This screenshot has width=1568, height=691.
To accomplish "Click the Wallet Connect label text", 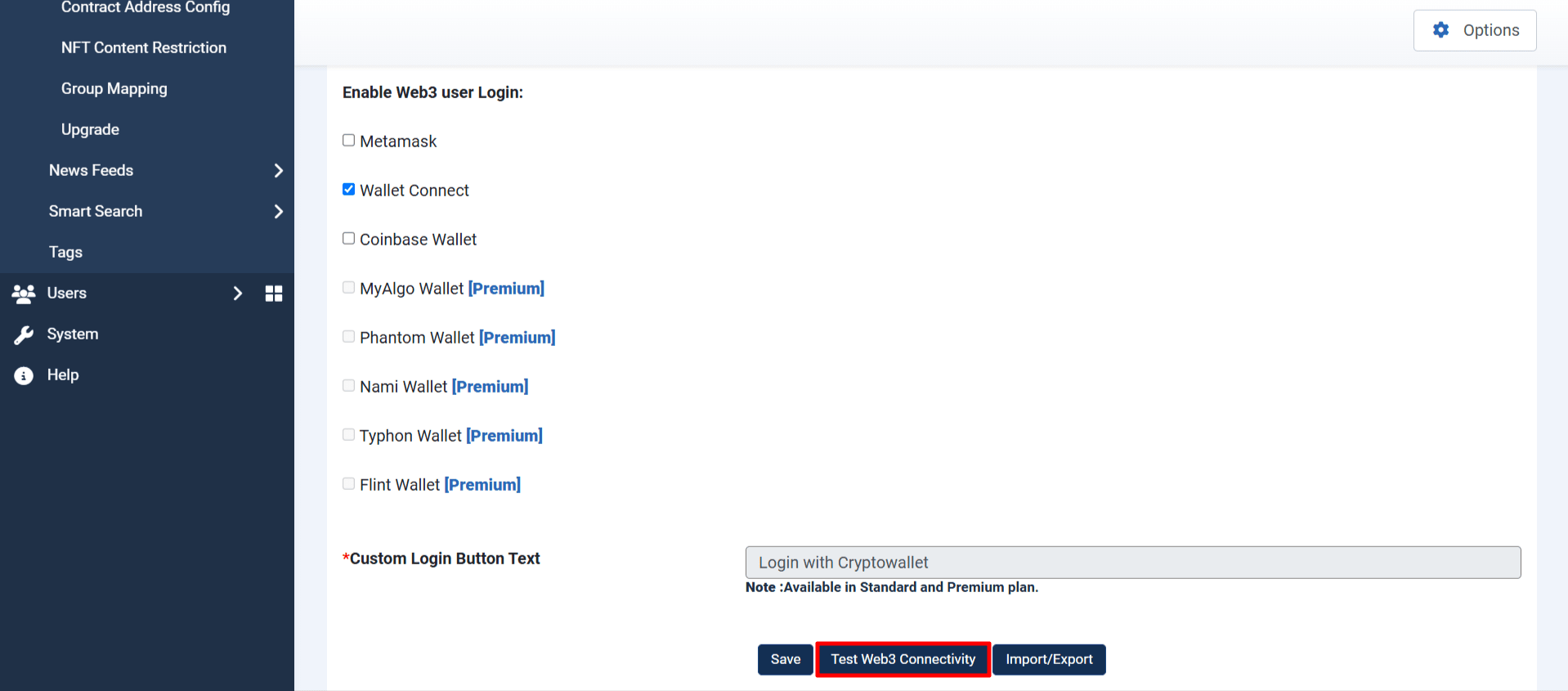I will (414, 191).
